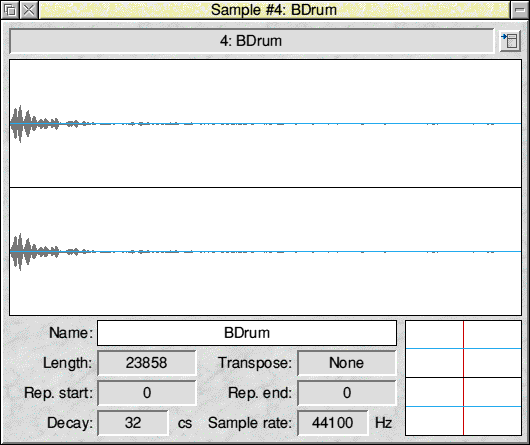This screenshot has height=445, width=530.
Task: Click the lower channel waveform display
Action: (x=265, y=252)
